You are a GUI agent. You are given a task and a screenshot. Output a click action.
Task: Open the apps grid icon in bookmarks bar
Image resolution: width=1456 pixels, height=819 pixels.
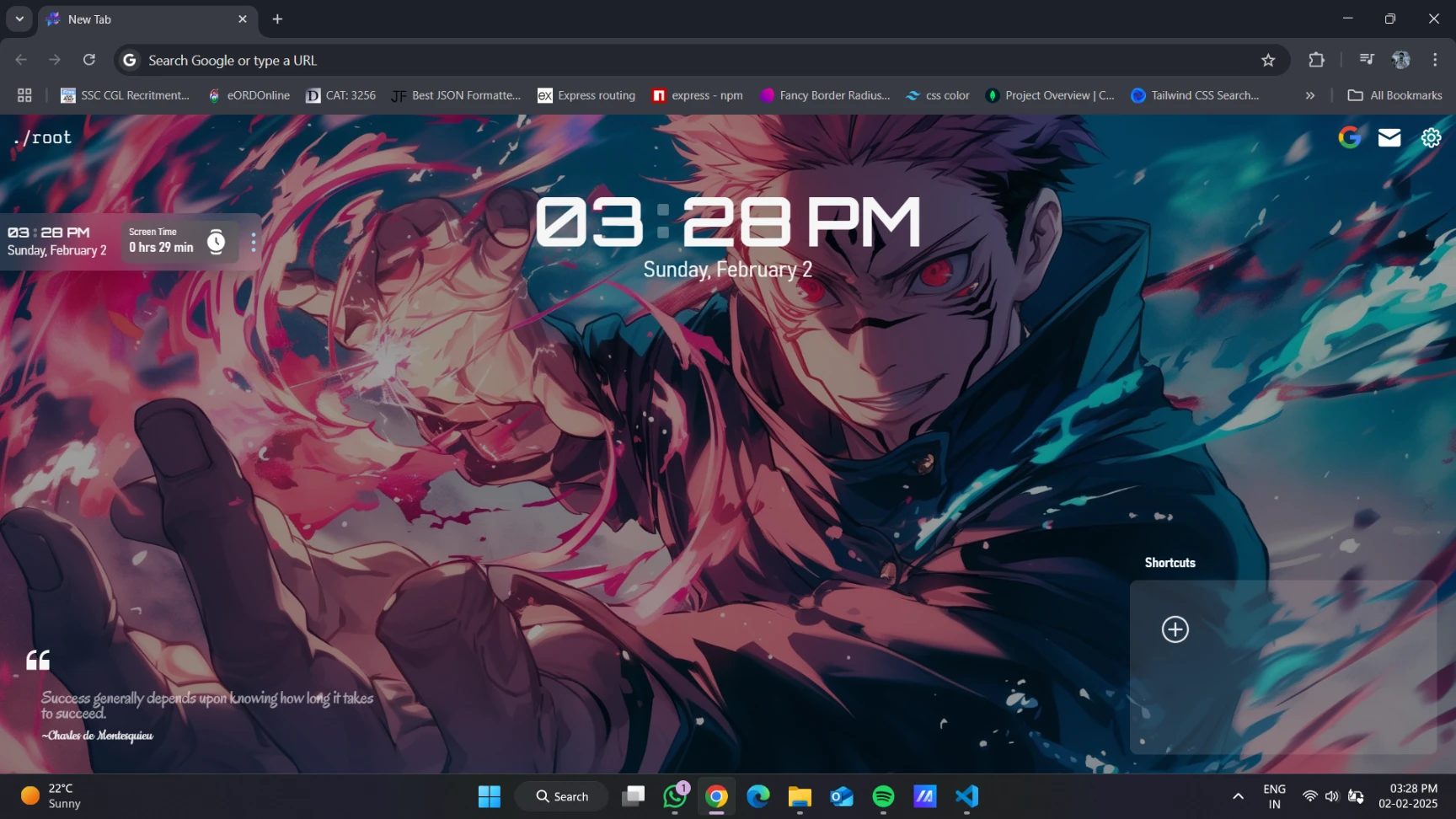24,95
